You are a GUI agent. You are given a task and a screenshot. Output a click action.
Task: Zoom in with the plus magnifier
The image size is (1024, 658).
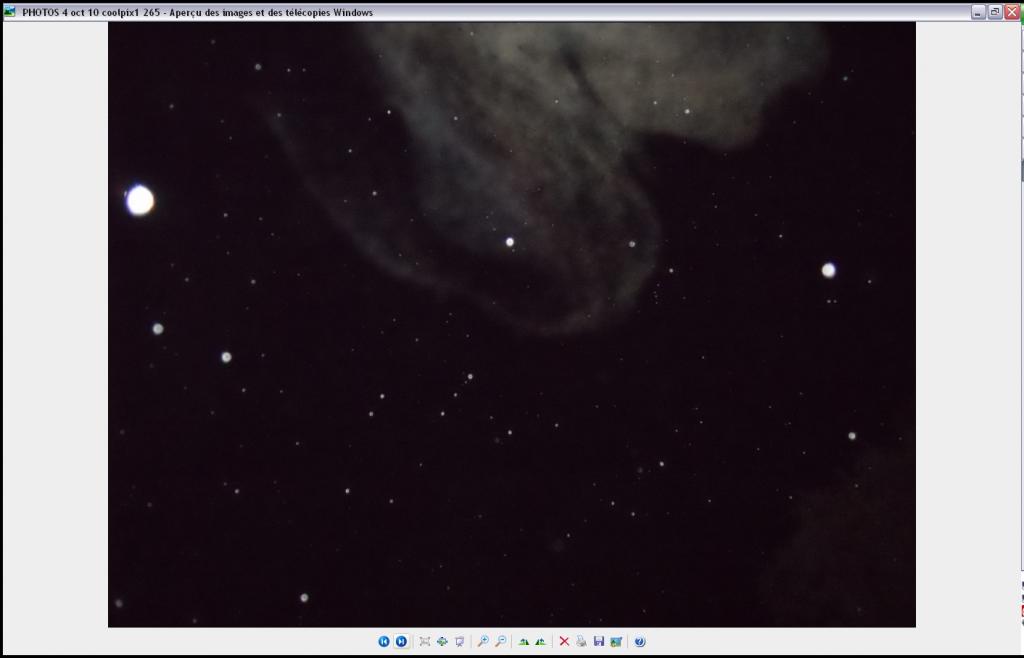click(483, 642)
